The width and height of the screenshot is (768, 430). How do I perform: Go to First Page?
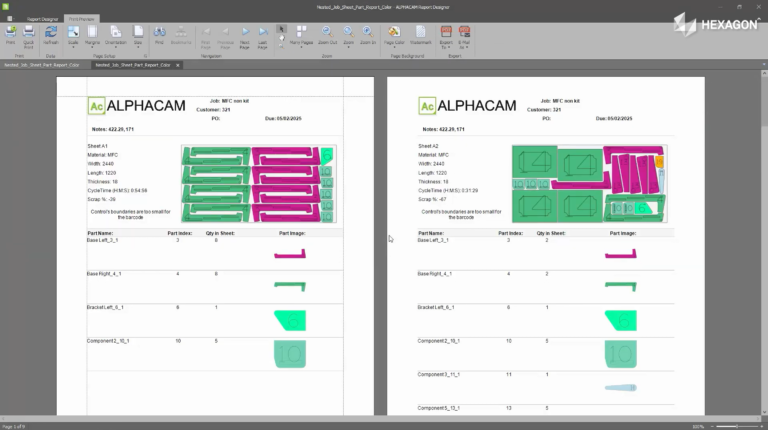click(206, 37)
